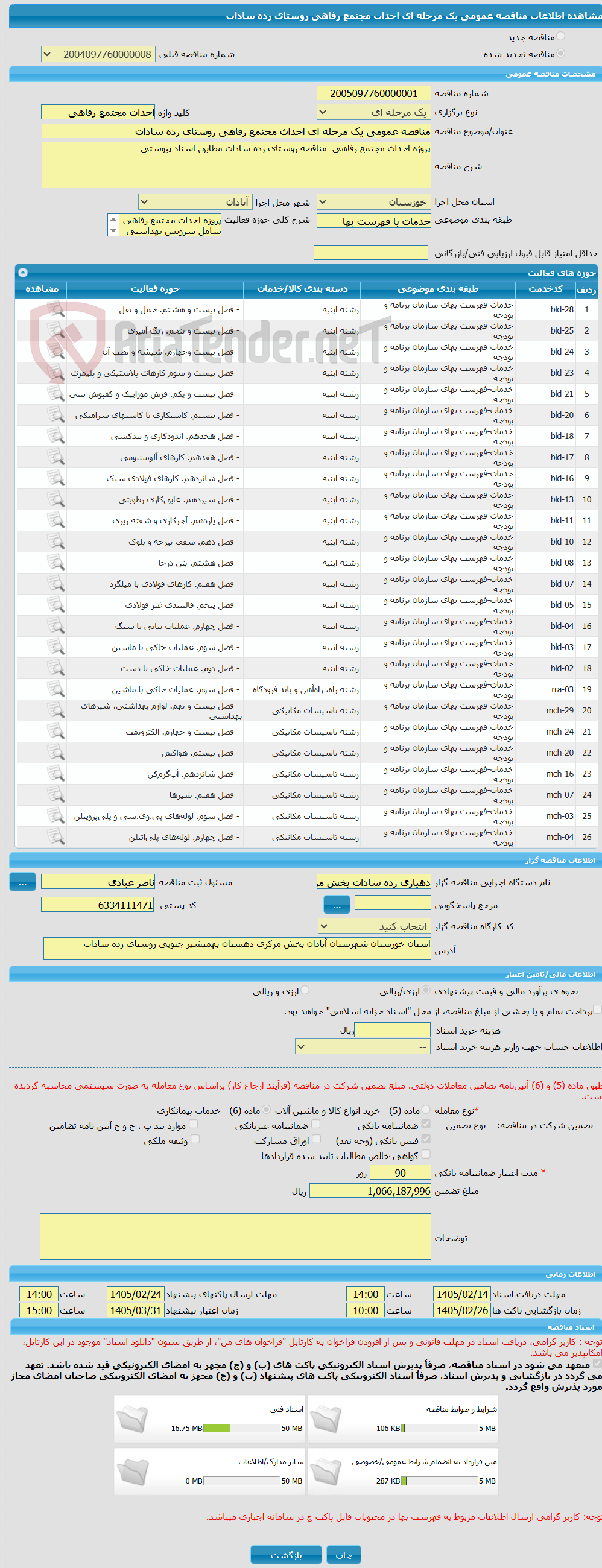Open view icon for row bld-07
Viewport: 602px width, 1568px height.
pyautogui.click(x=55, y=584)
